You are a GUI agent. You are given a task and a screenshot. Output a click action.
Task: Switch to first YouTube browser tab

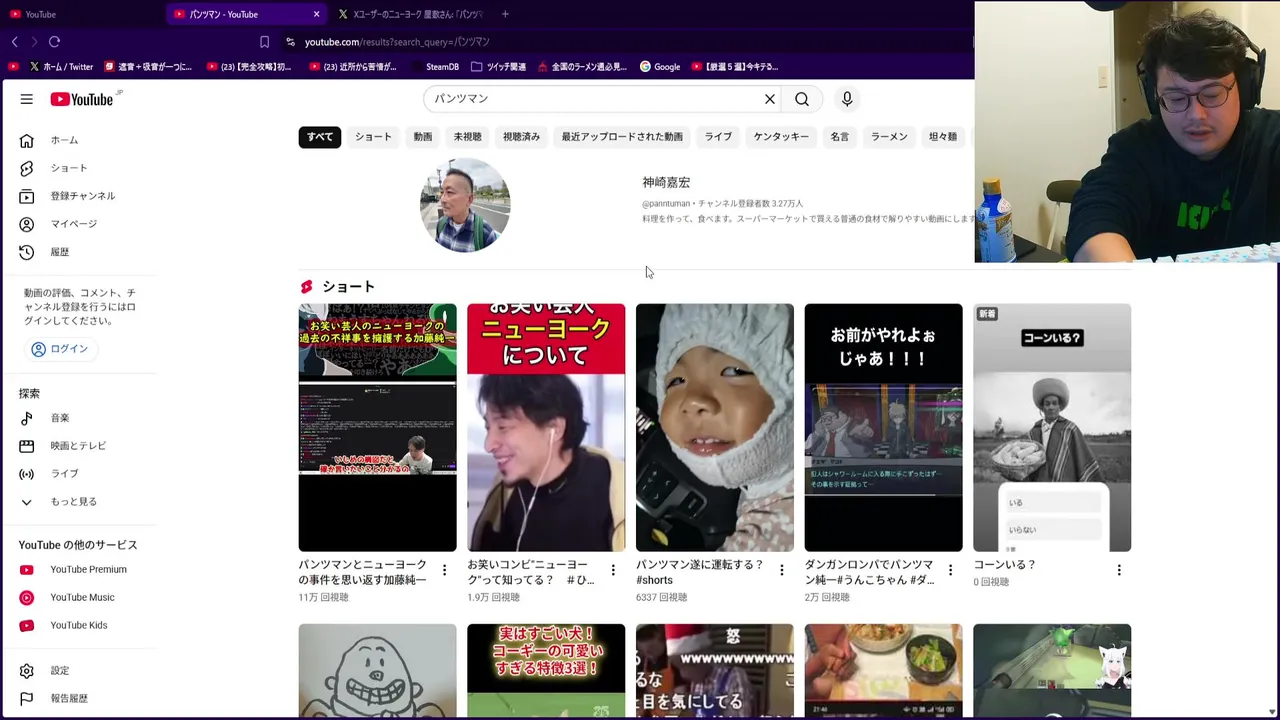tap(80, 14)
